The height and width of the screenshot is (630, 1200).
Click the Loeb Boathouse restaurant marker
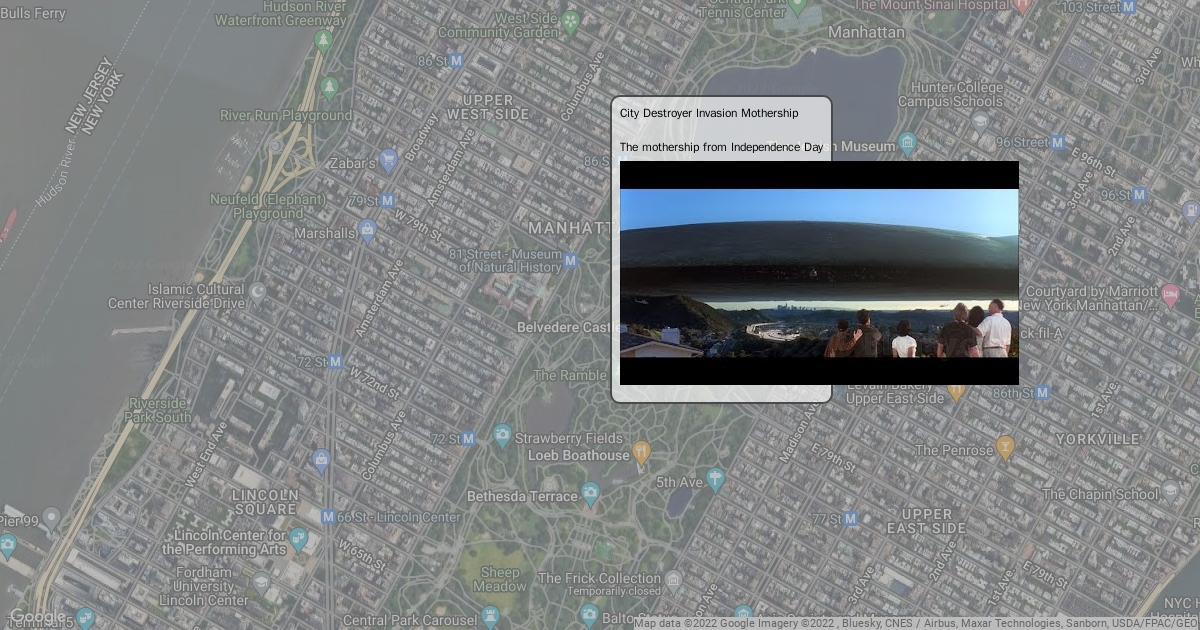pos(641,454)
